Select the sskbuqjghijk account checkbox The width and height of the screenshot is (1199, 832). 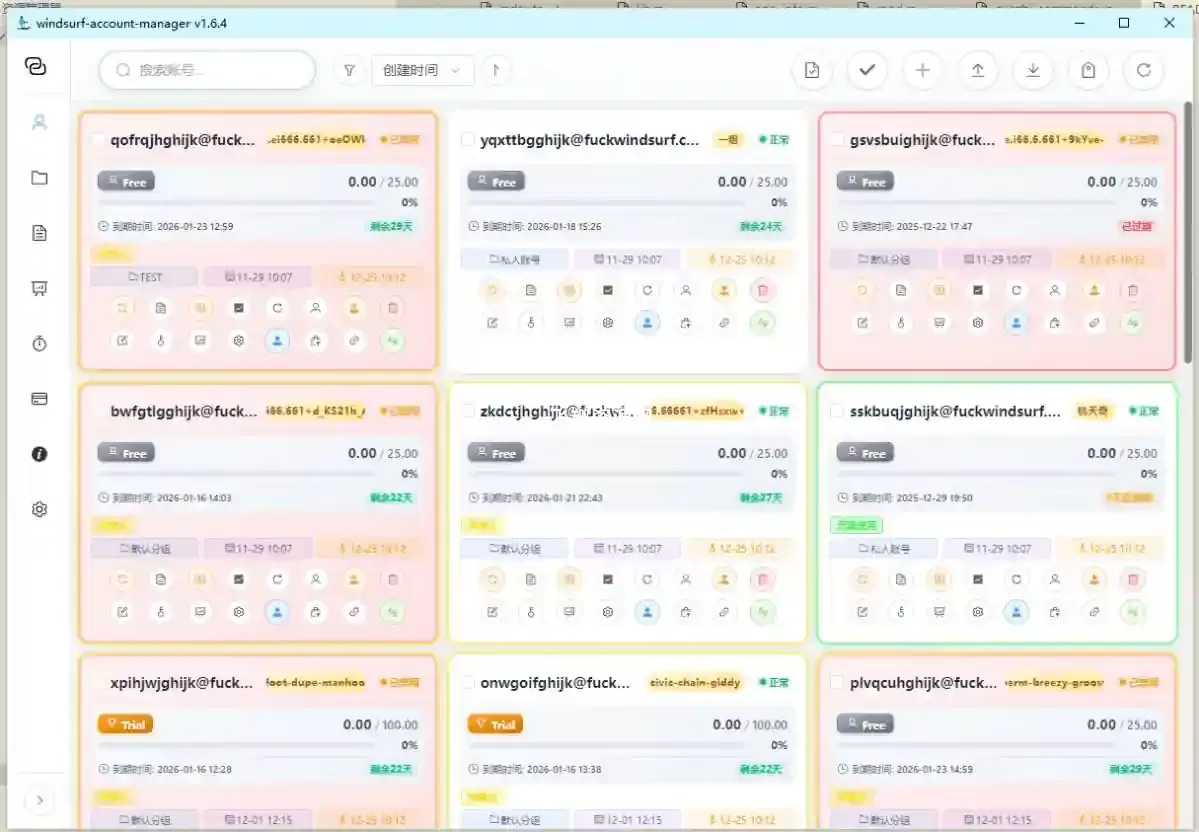(837, 411)
